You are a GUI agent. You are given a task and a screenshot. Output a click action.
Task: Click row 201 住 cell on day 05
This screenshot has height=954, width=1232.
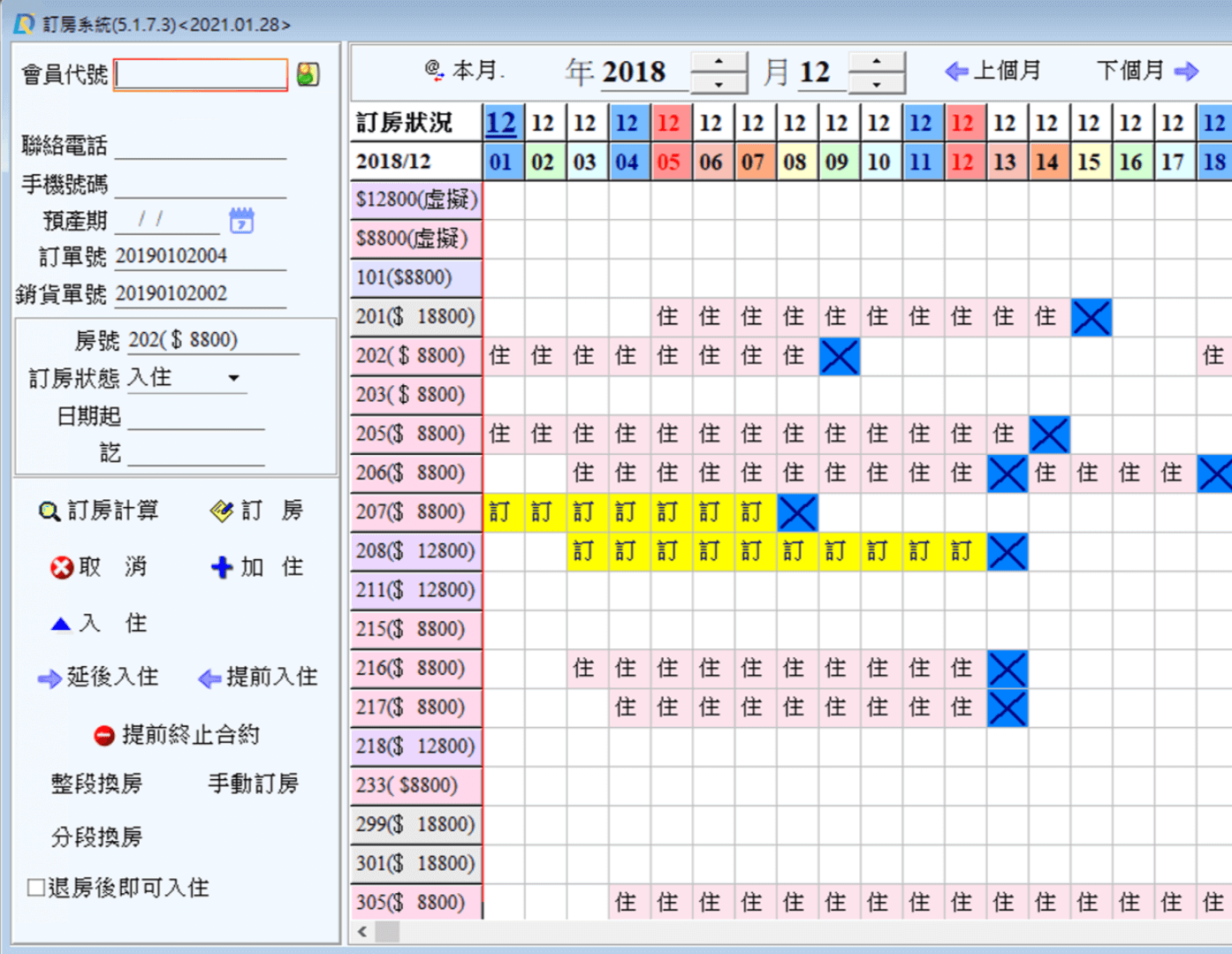[669, 317]
